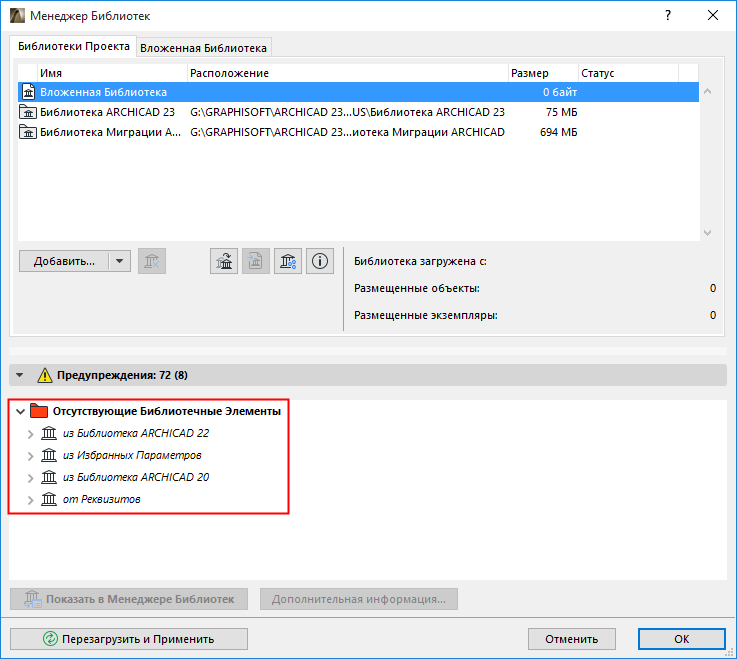
Task: Click the embed library objects icon button
Action: [256, 261]
